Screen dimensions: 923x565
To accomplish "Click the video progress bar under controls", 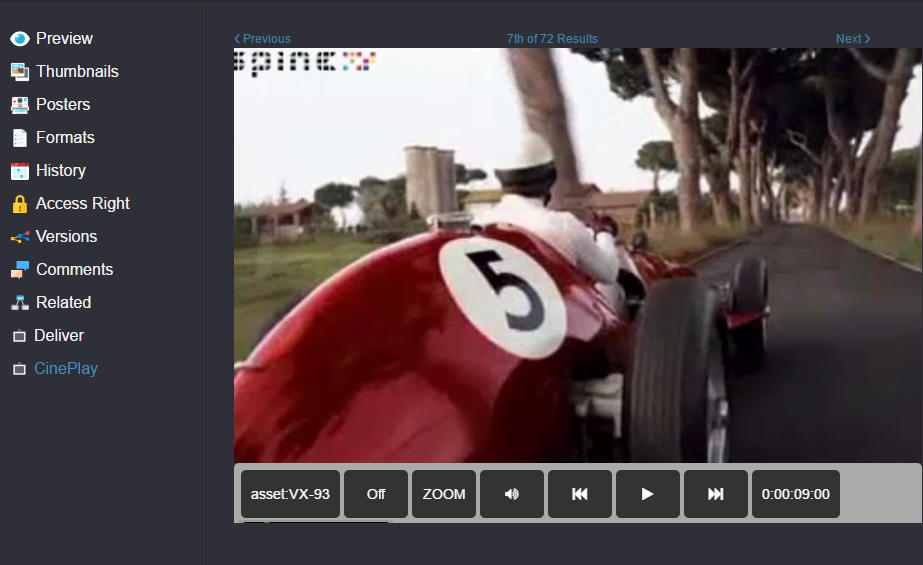I will coord(316,521).
